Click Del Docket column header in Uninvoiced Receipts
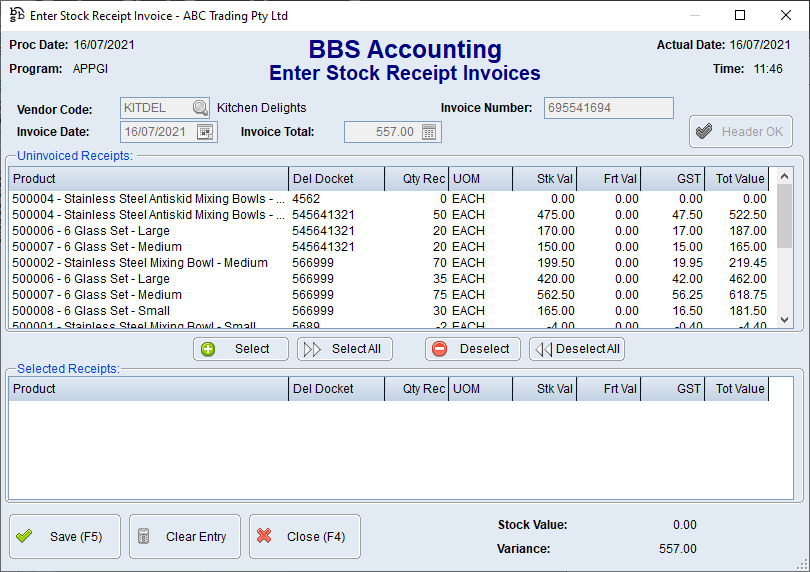This screenshot has height=572, width=810. tap(336, 179)
